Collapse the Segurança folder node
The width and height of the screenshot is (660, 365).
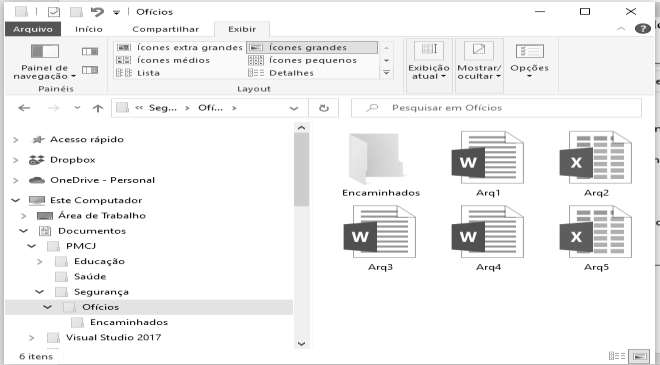[40, 292]
